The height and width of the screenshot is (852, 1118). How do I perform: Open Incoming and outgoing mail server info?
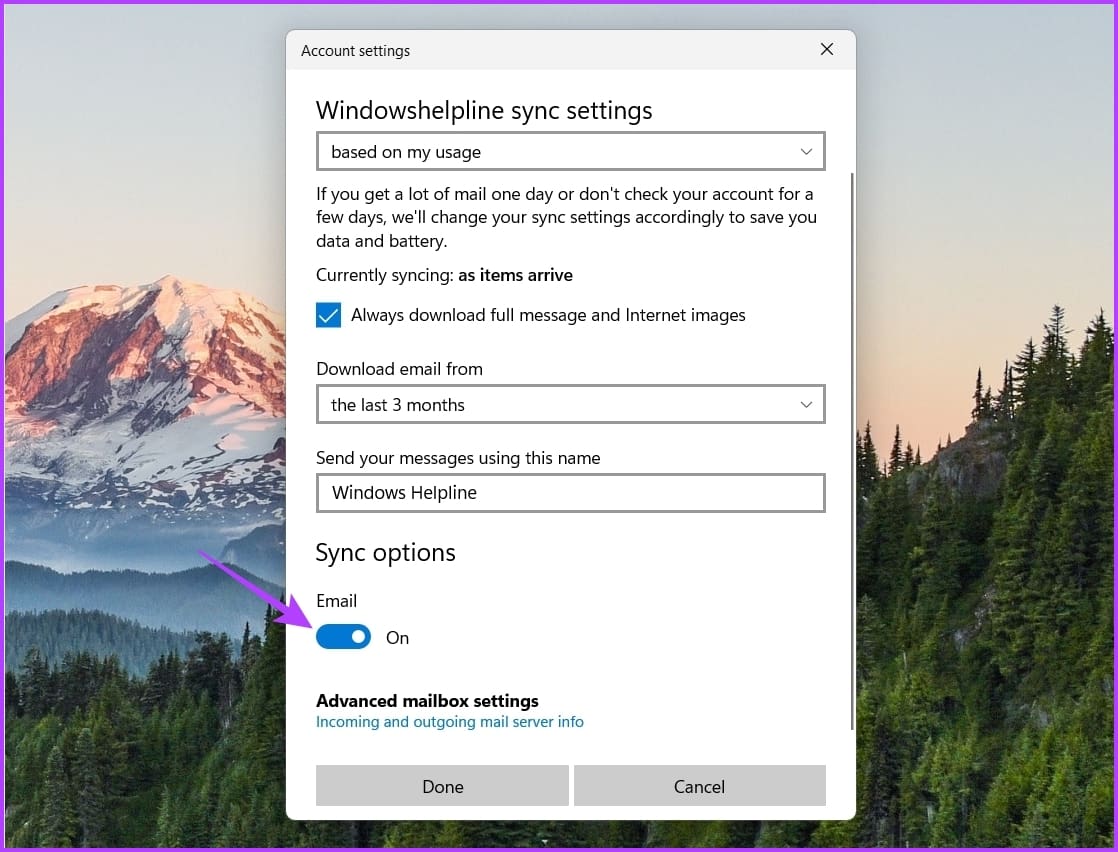(450, 722)
